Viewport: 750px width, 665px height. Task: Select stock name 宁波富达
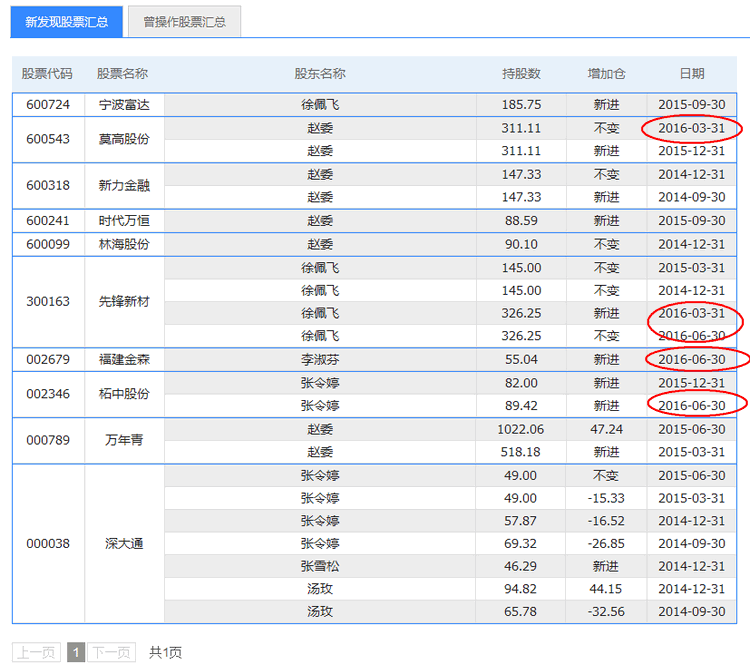pos(124,105)
